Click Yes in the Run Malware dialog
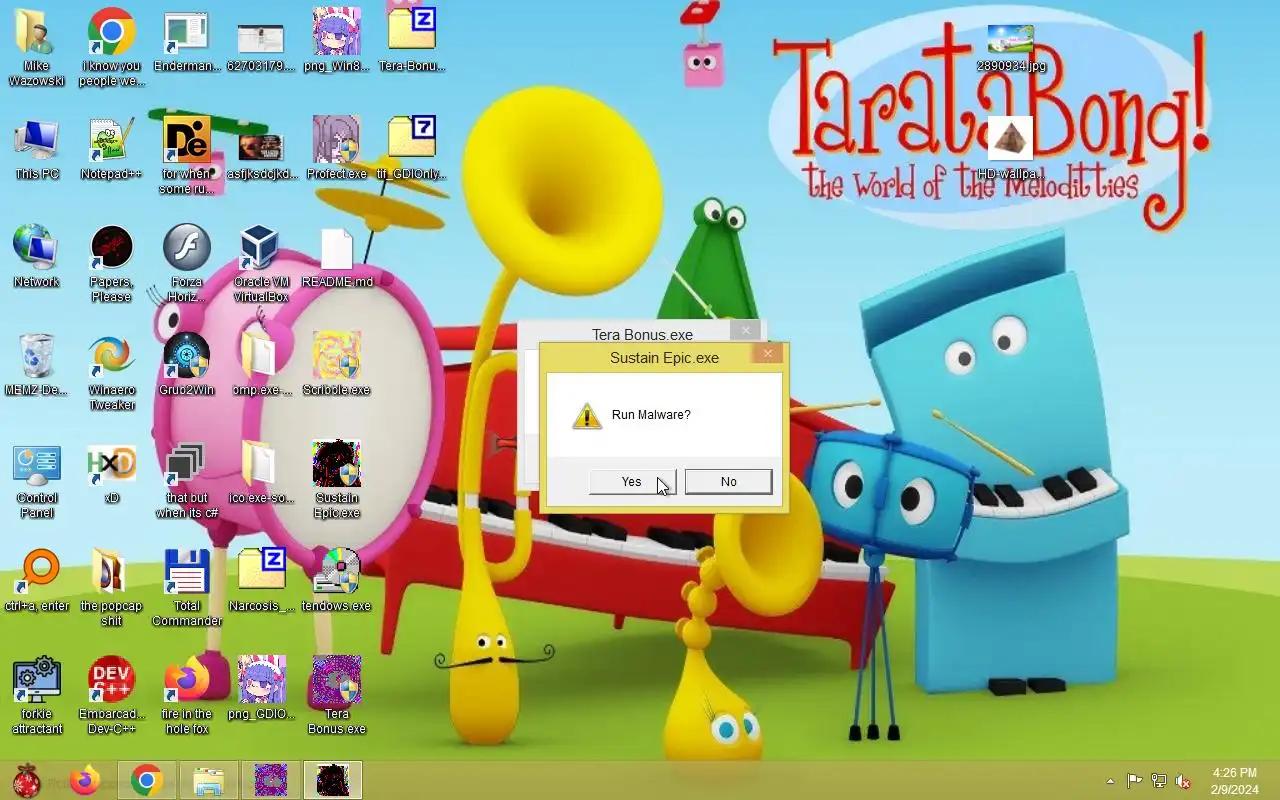 click(632, 482)
